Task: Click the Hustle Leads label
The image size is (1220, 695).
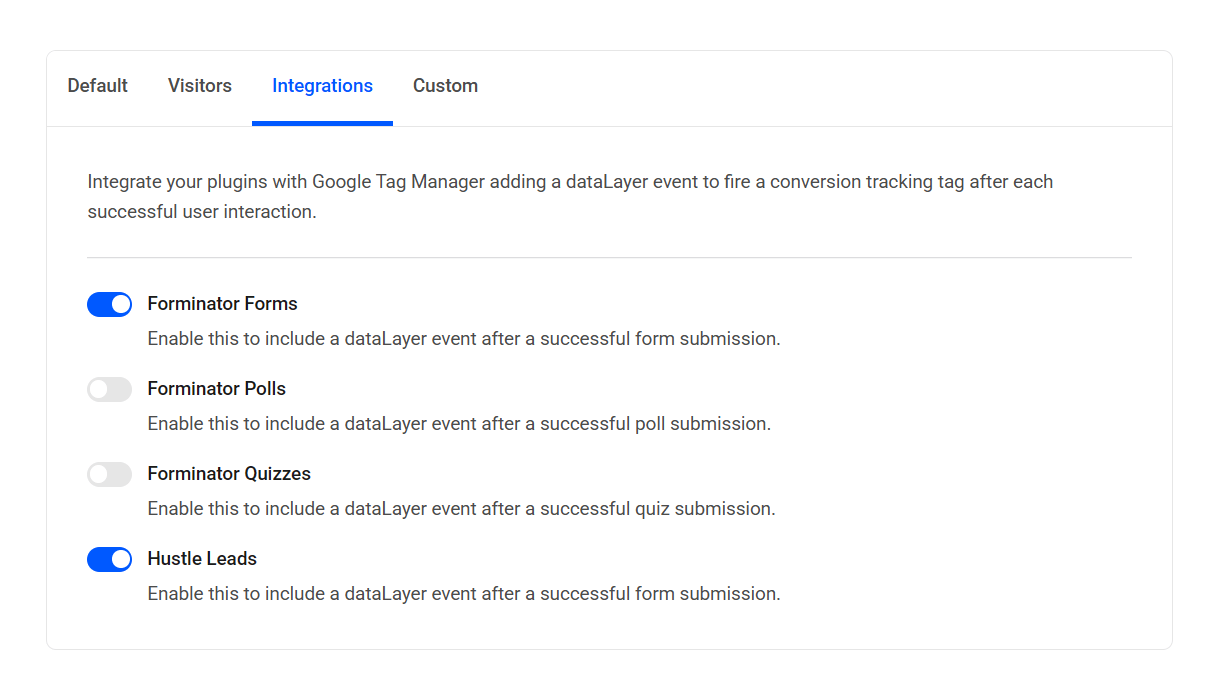Action: coord(202,559)
